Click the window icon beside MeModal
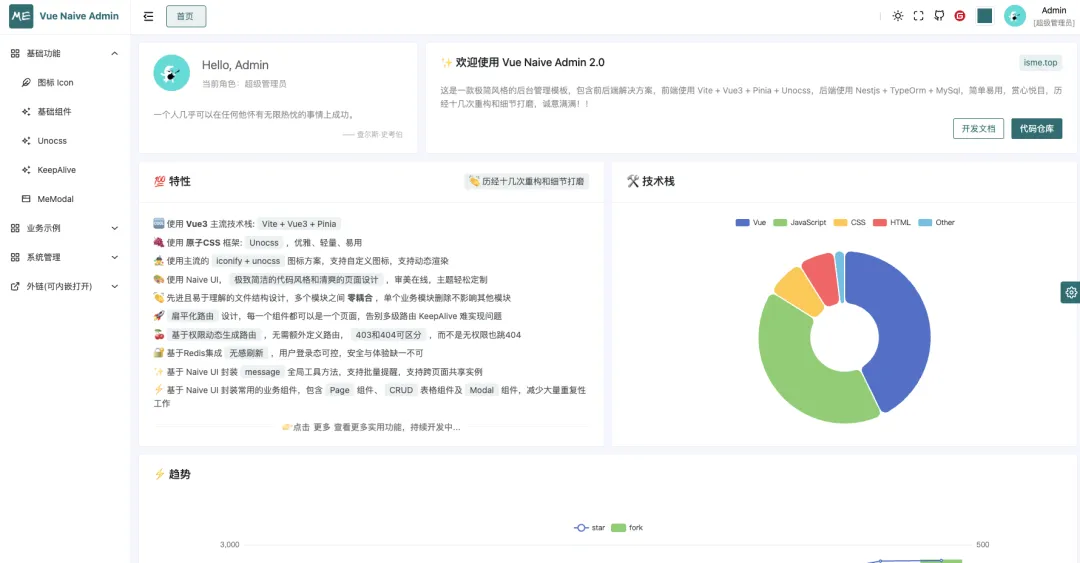Image resolution: width=1080 pixels, height=563 pixels. (26, 198)
